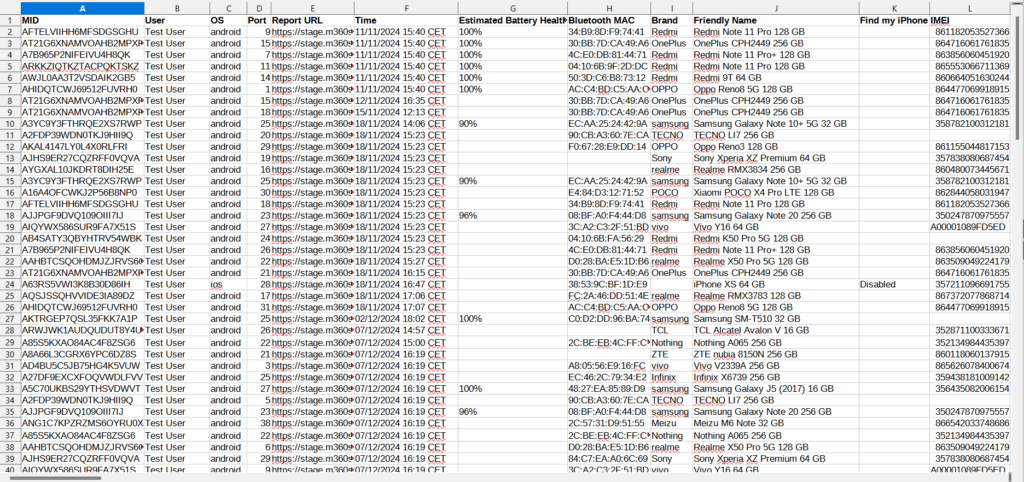Select MAC cell E4:84:D3:12:71:52
1024x482 pixels.
coord(609,192)
